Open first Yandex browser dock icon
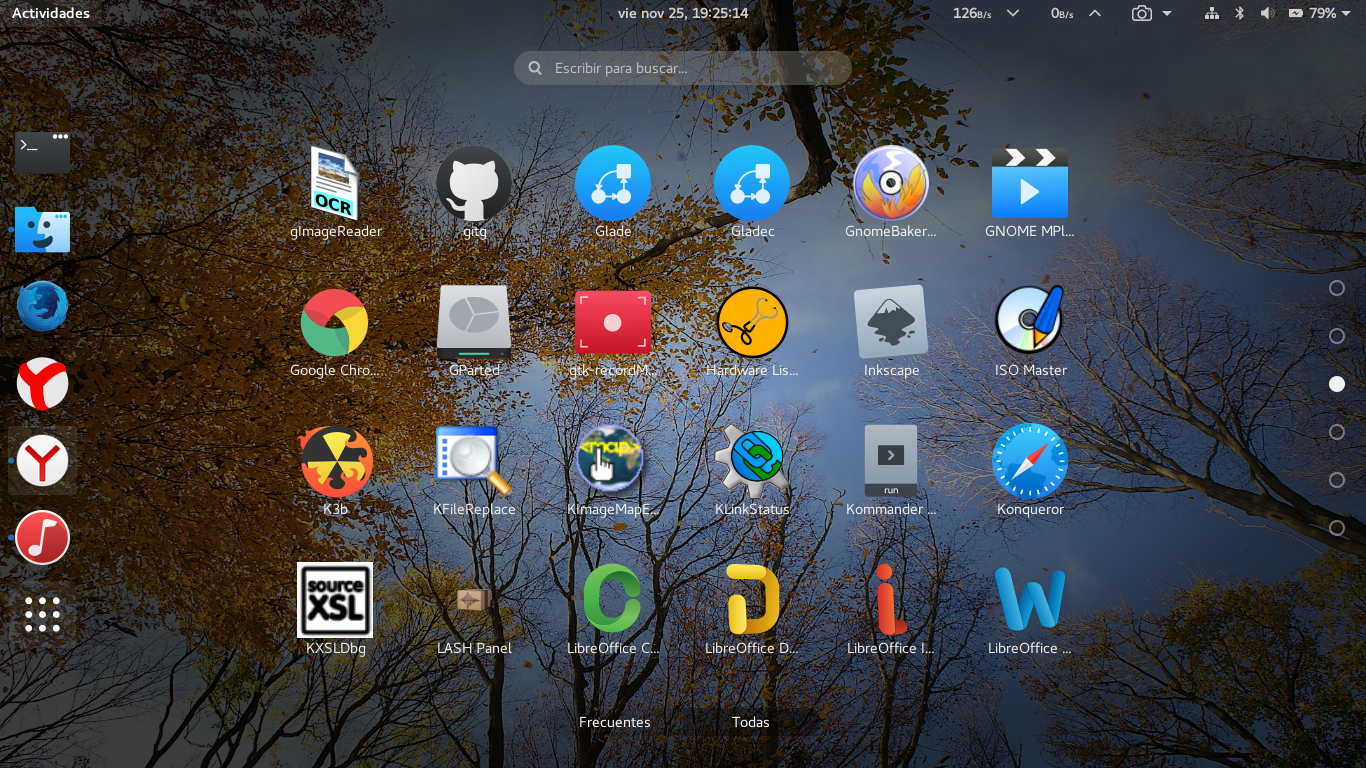The image size is (1366, 768). pyautogui.click(x=42, y=384)
